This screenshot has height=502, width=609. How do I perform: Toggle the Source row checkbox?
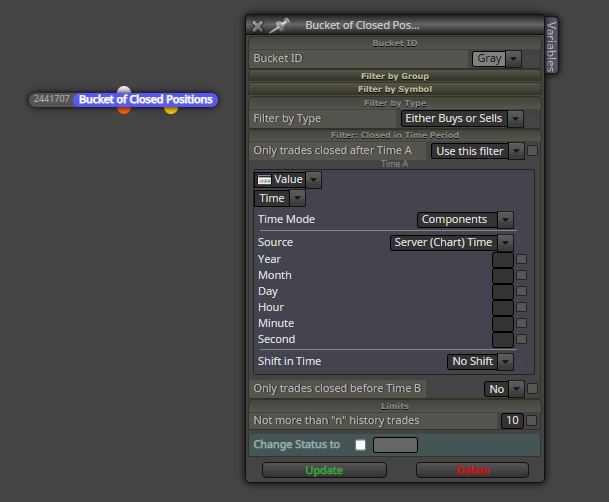[522, 242]
